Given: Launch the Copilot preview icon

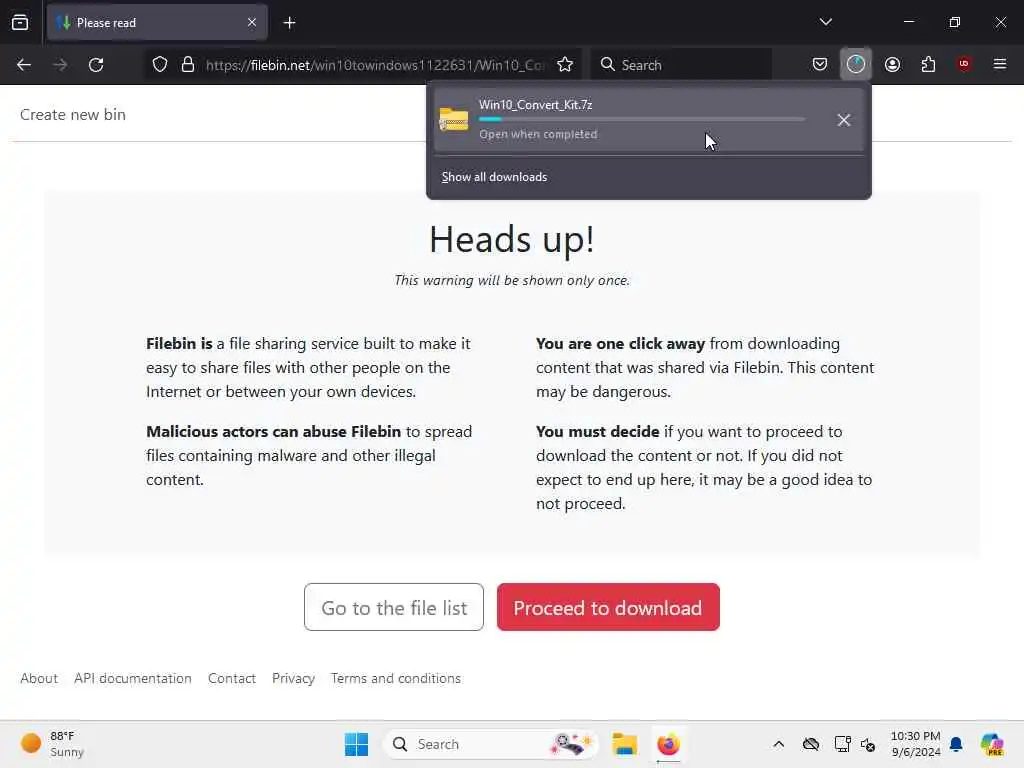Looking at the screenshot, I should click(x=992, y=744).
